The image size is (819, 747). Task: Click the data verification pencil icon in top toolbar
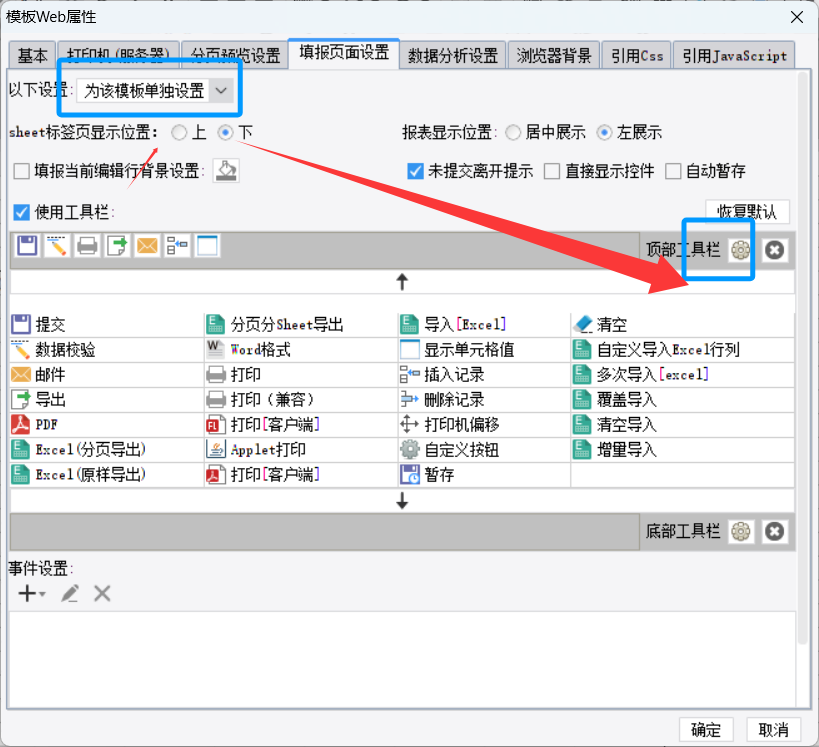[57, 246]
